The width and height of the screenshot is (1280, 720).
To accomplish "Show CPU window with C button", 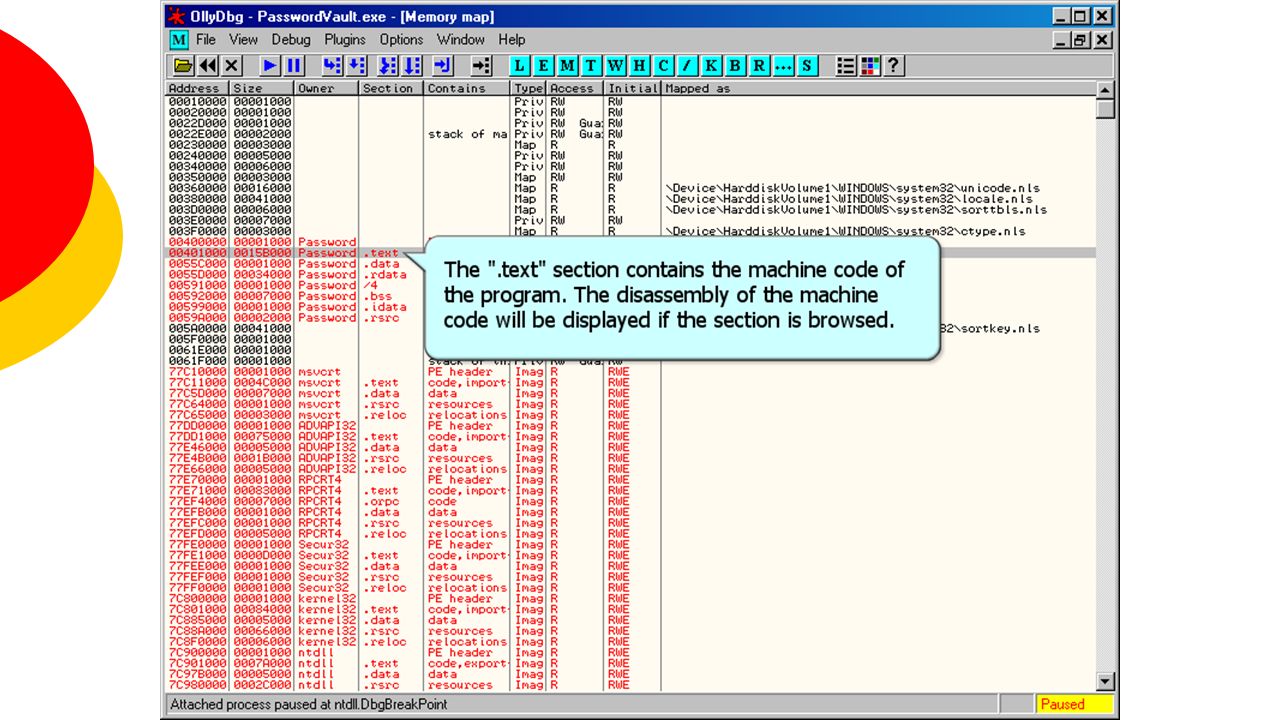I will [663, 66].
